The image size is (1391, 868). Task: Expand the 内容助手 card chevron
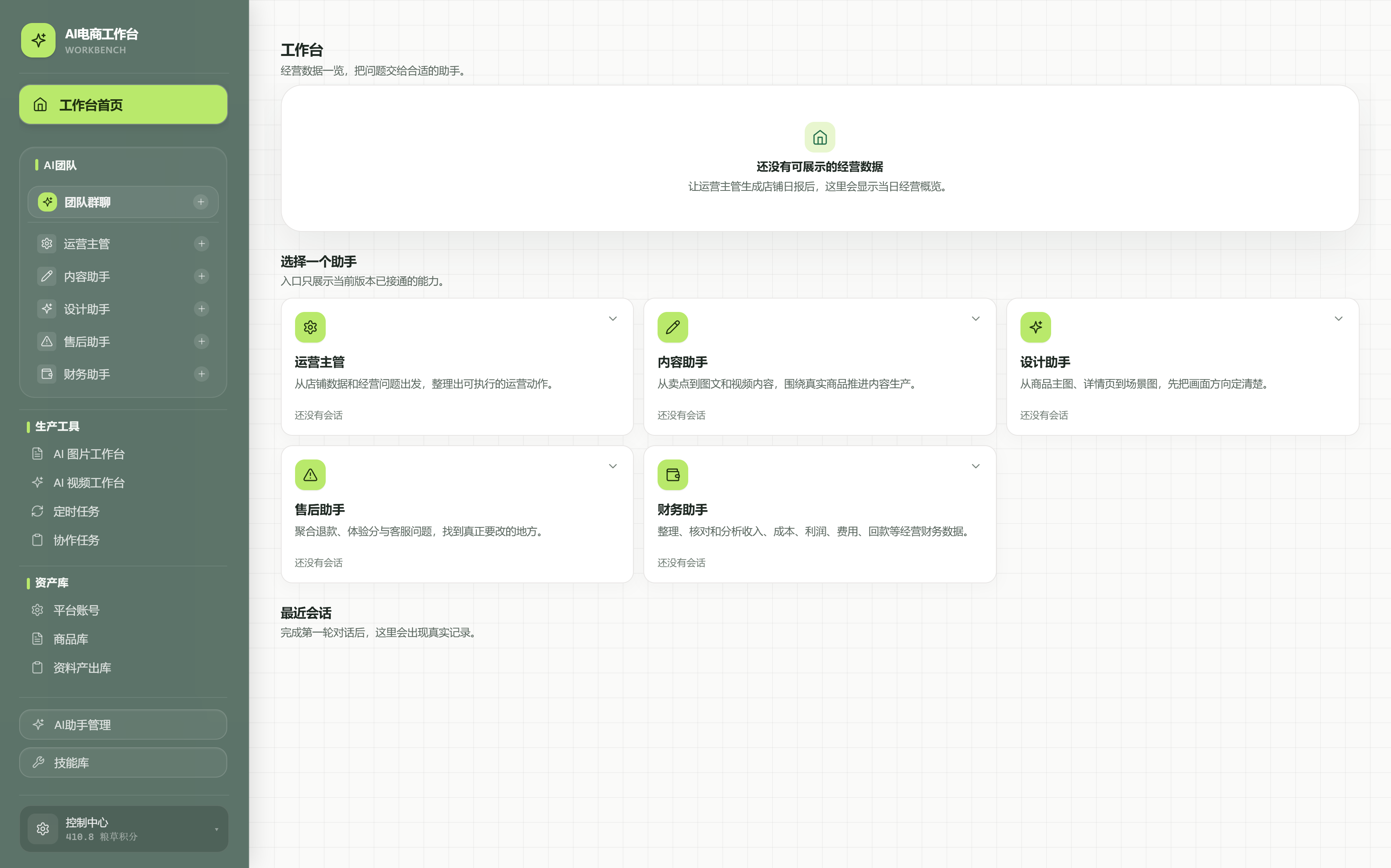(x=976, y=318)
